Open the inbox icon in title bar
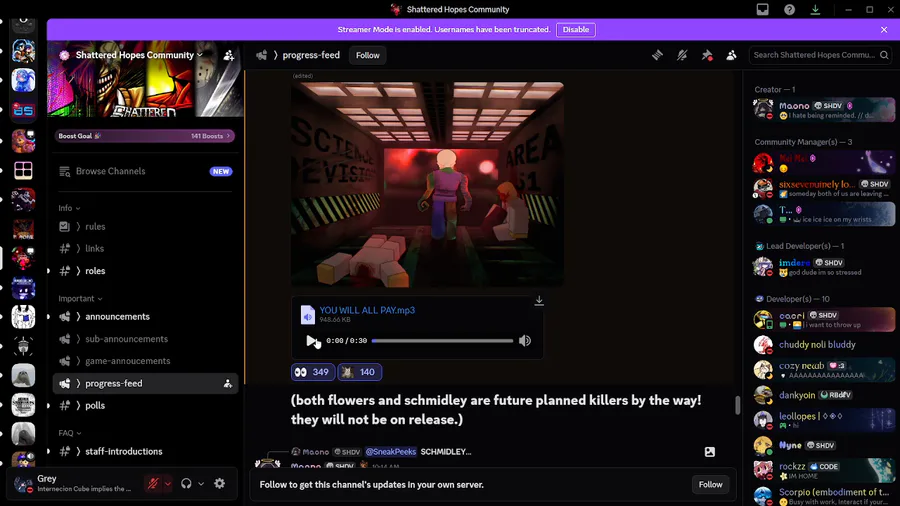 pos(762,9)
